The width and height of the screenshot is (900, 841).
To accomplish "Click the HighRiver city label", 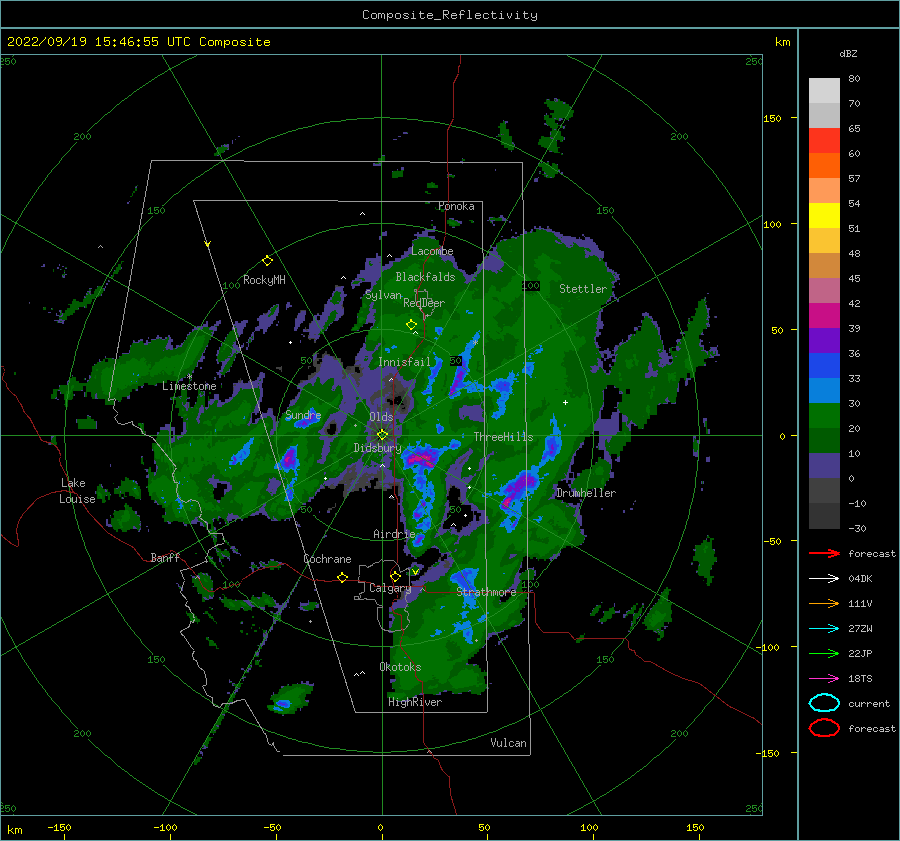I will (x=415, y=702).
